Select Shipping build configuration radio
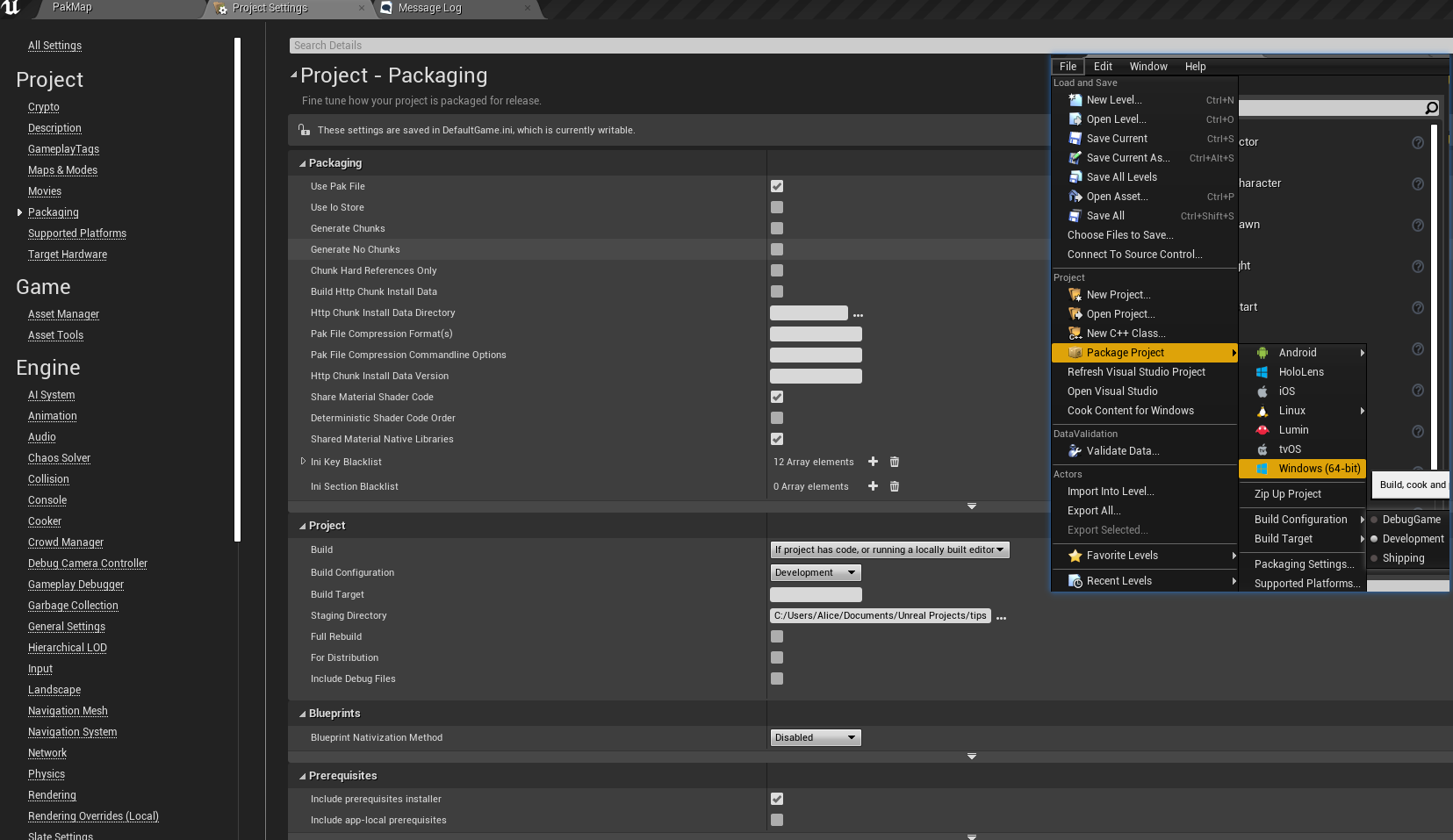 (x=1375, y=558)
